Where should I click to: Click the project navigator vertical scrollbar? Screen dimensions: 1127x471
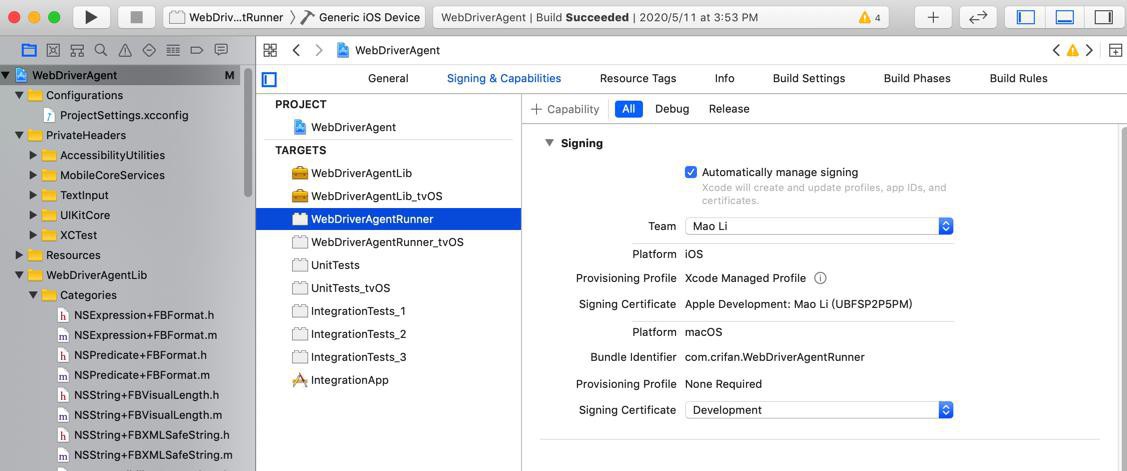[x=249, y=133]
